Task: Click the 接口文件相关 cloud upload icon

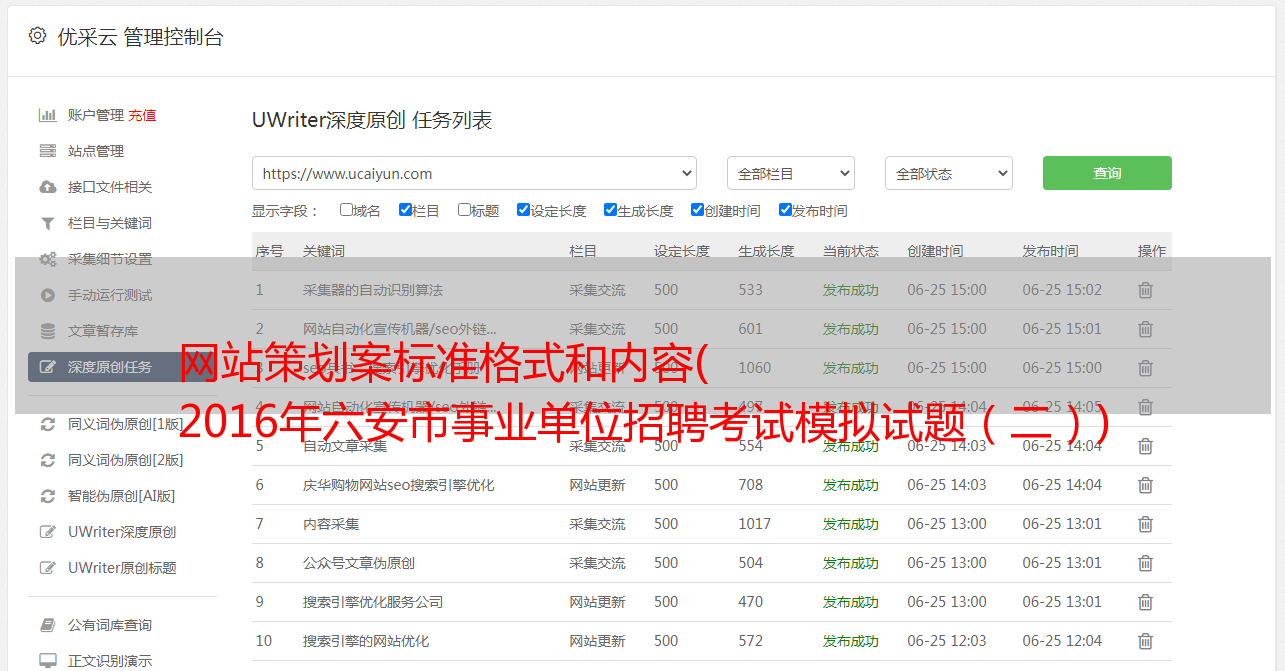Action: tap(47, 187)
